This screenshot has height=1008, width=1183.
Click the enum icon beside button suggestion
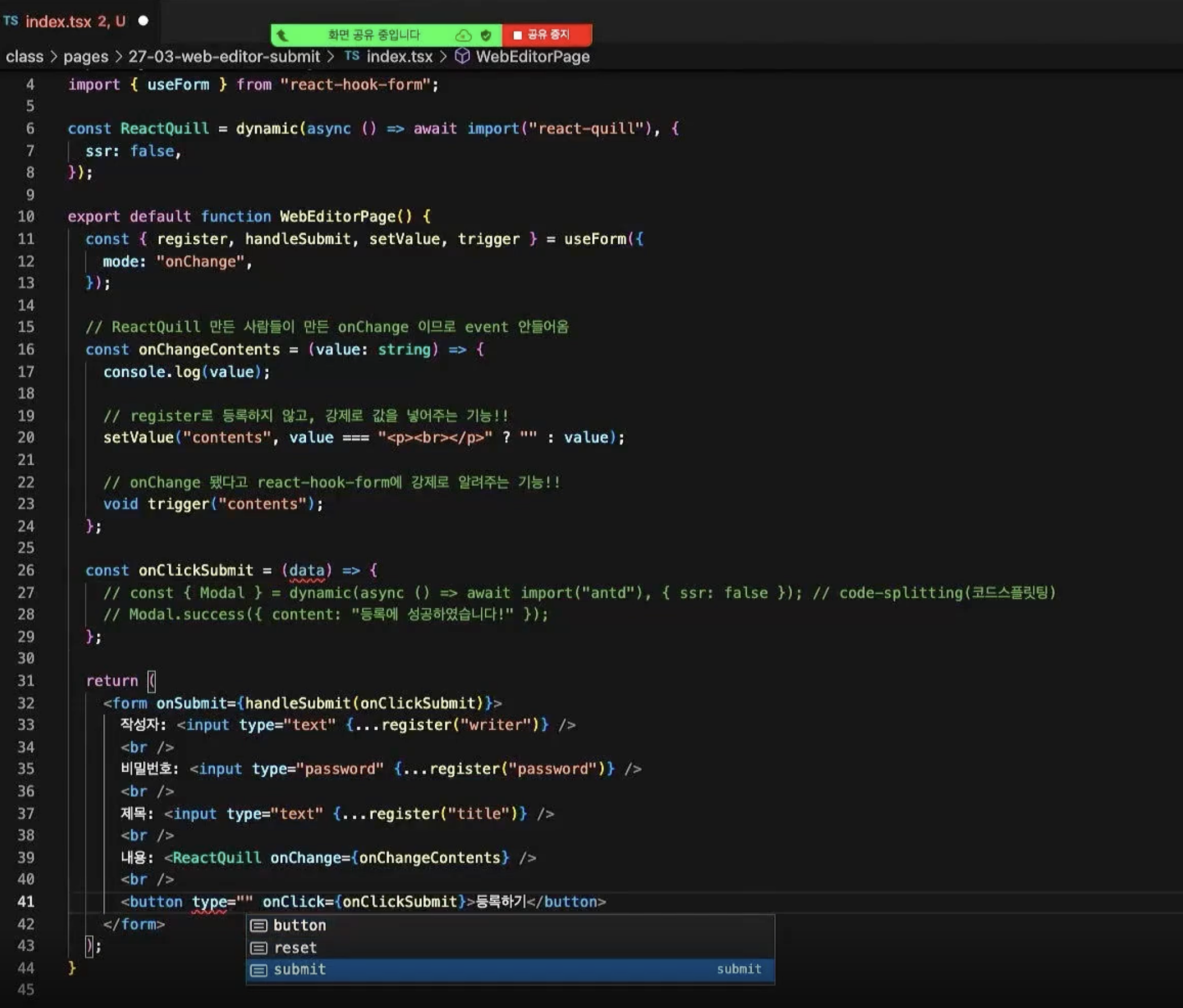point(259,926)
